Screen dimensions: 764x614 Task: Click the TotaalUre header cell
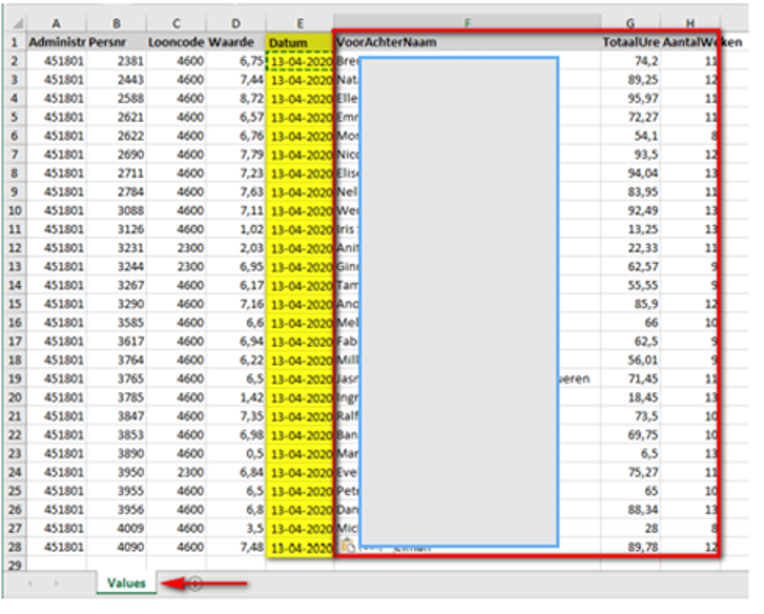pos(631,42)
